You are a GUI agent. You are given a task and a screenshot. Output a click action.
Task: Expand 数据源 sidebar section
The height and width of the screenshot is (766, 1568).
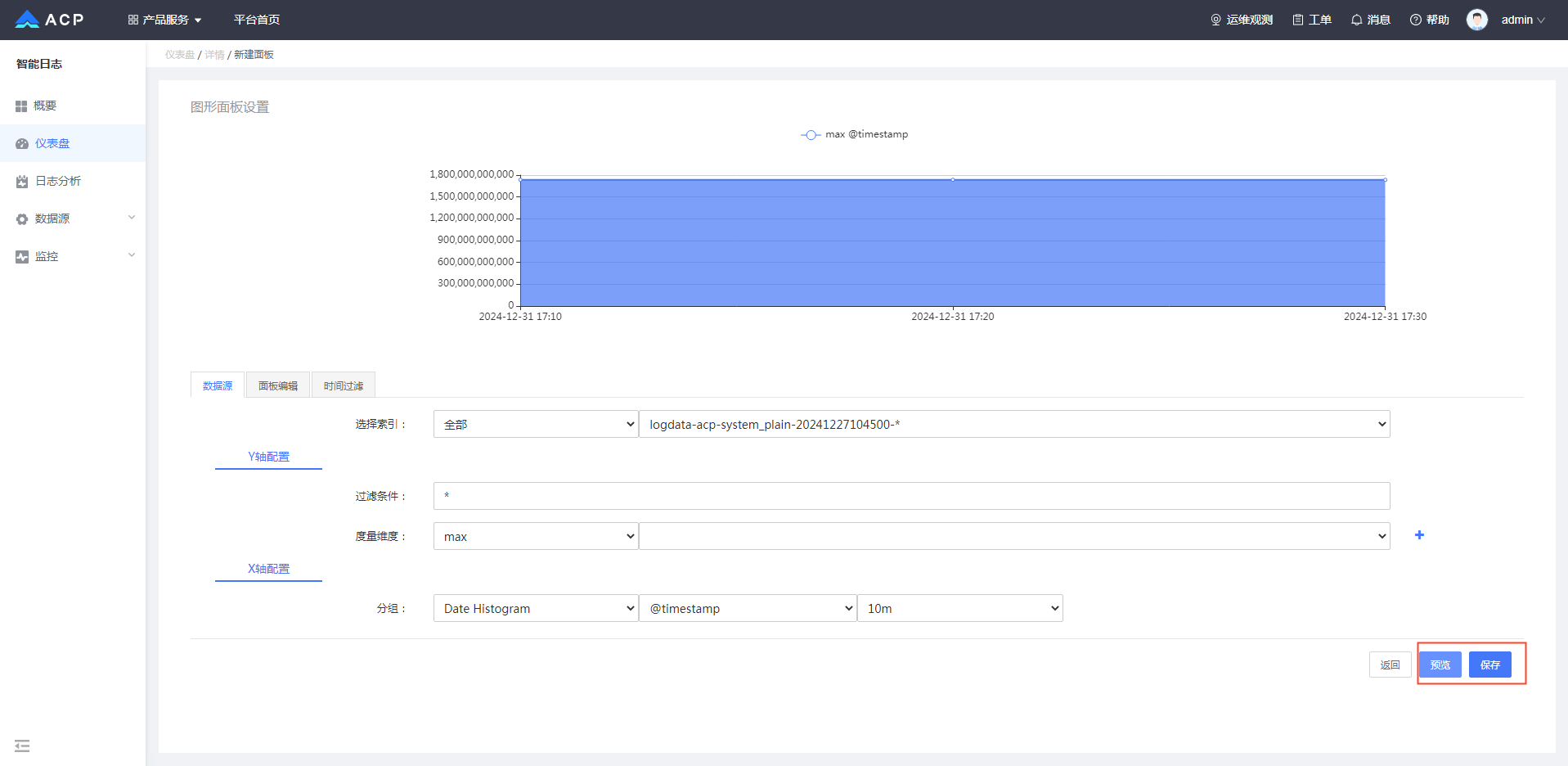pyautogui.click(x=73, y=219)
